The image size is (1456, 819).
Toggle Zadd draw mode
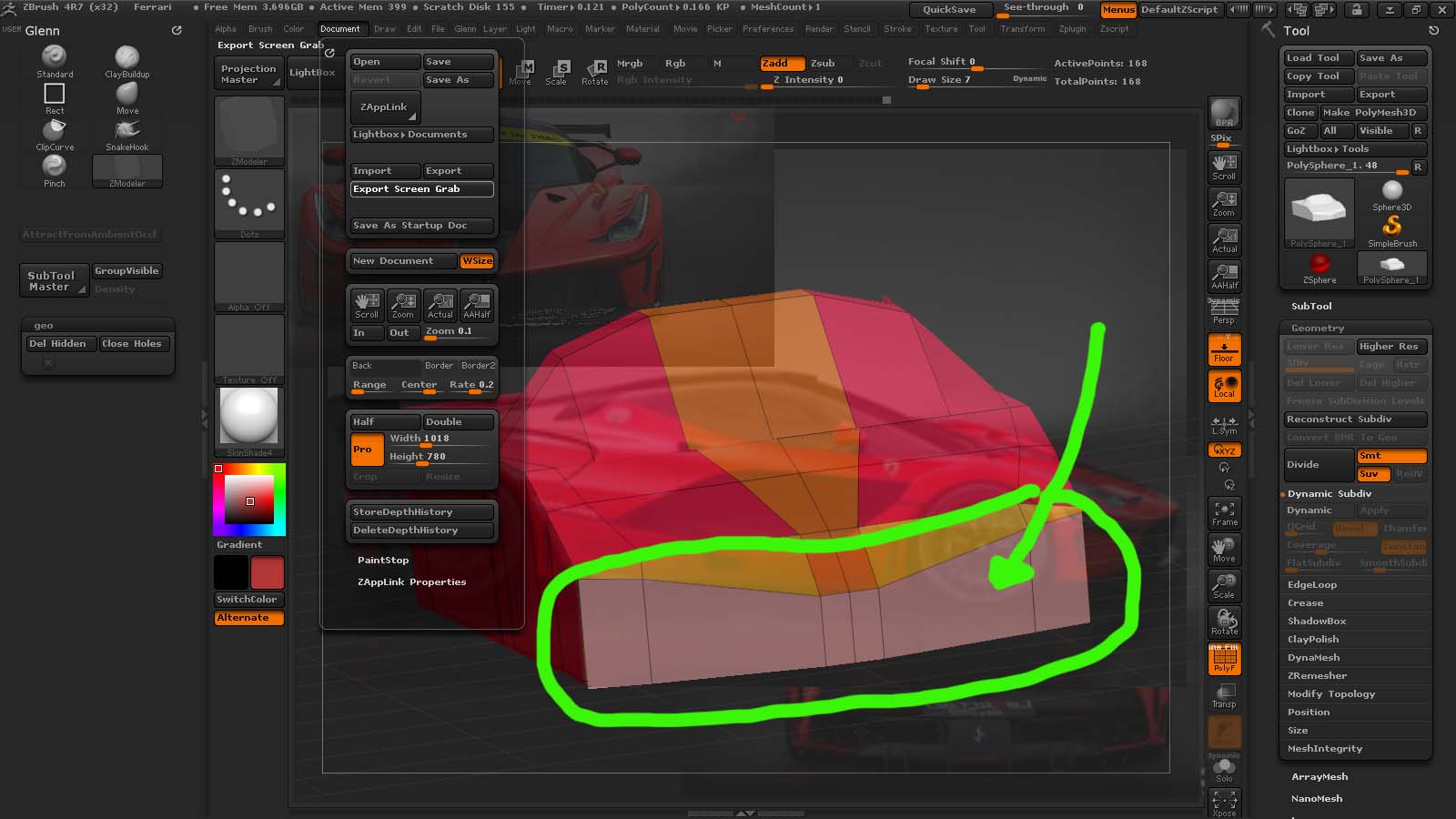pos(782,63)
